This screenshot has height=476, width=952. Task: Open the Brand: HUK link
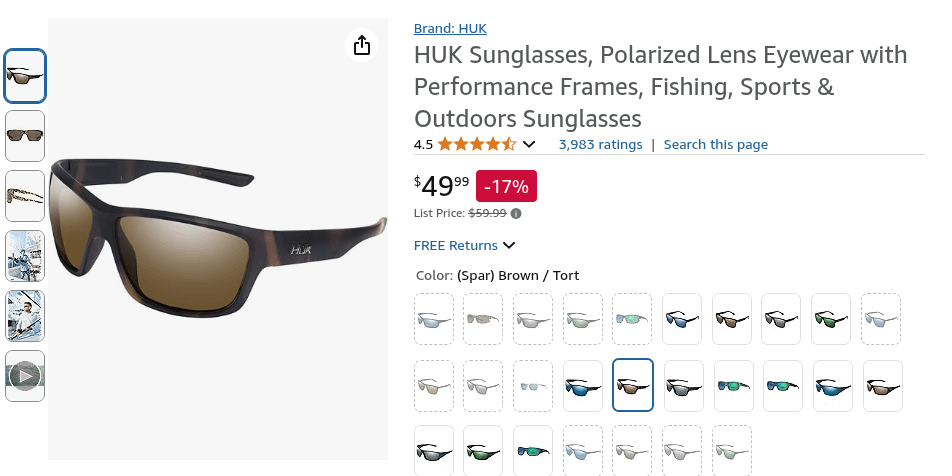[450, 28]
